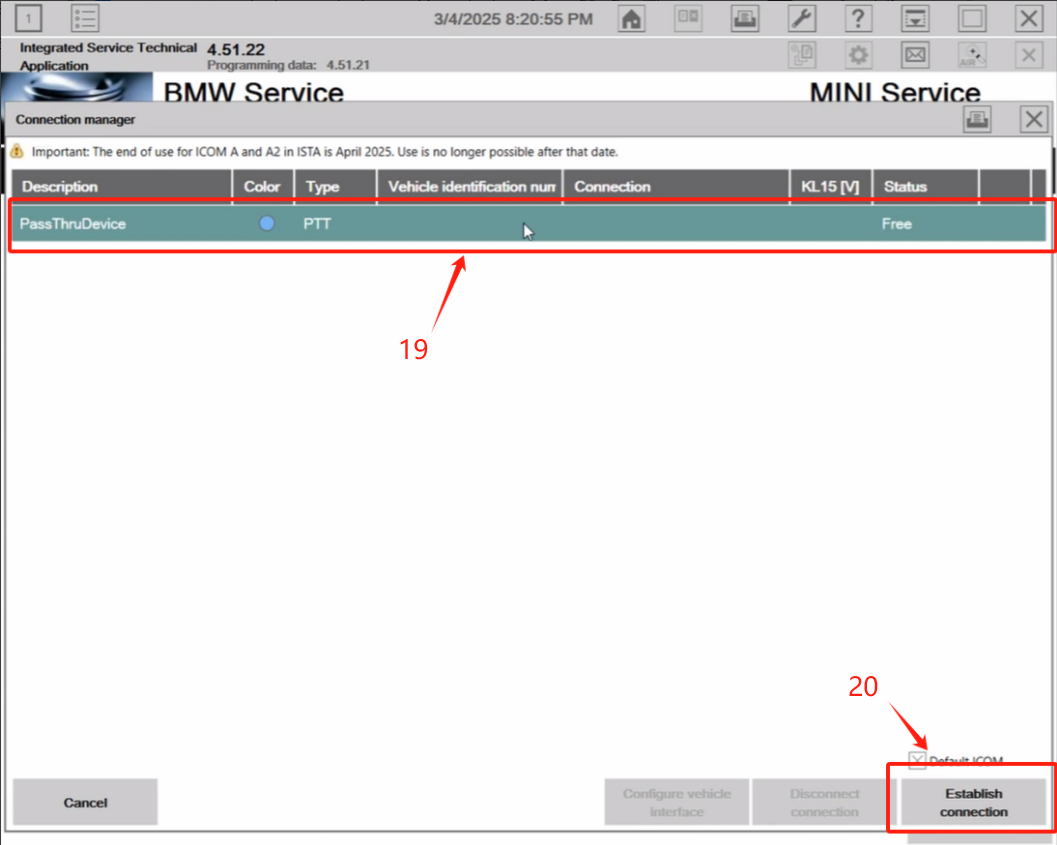Screen dimensions: 1057x845
Task: Click the operations list icon
Action: pos(85,18)
